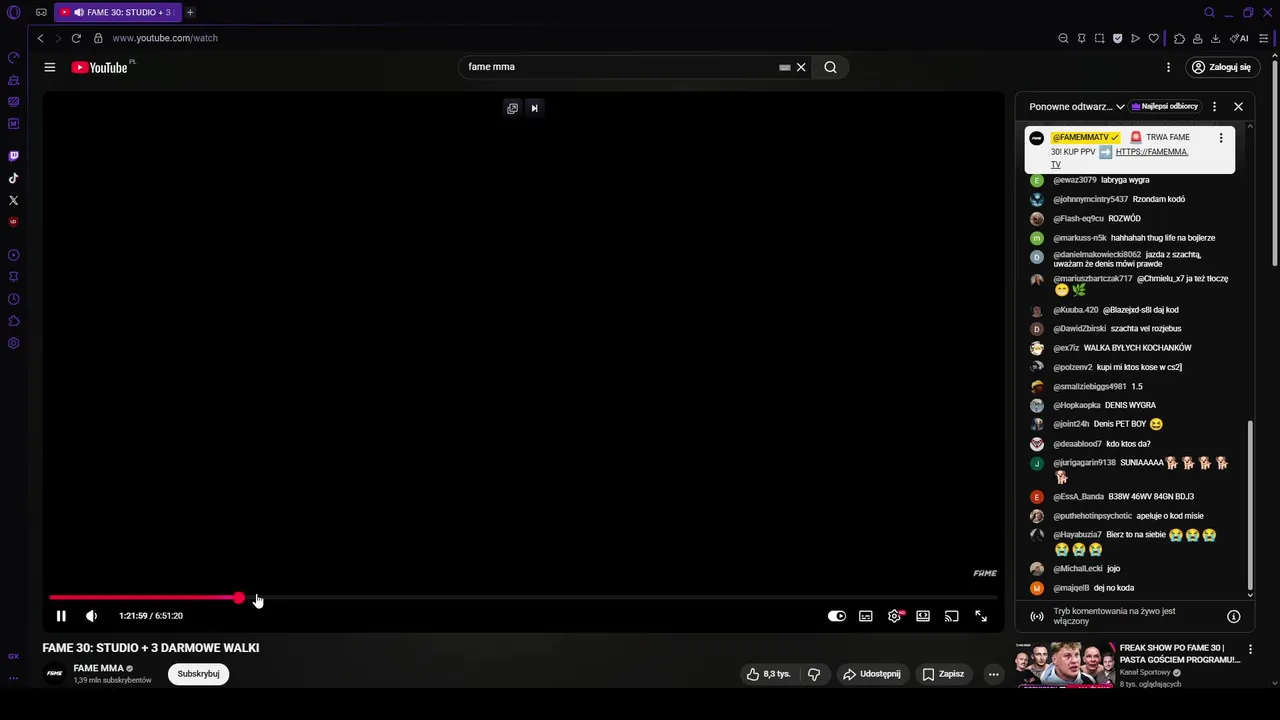1280x720 pixels.
Task: Take a snapshot with the toolbar icon
Action: [x=1099, y=38]
